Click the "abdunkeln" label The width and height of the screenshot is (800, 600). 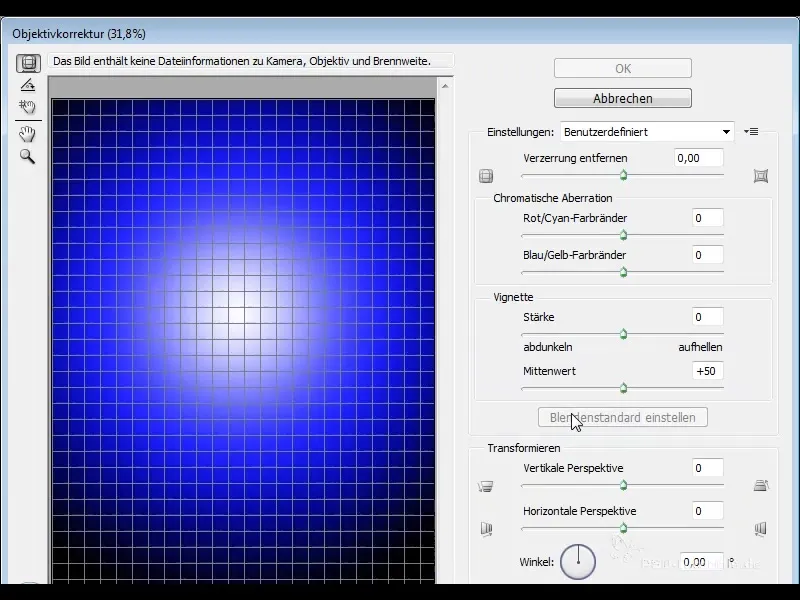547,347
